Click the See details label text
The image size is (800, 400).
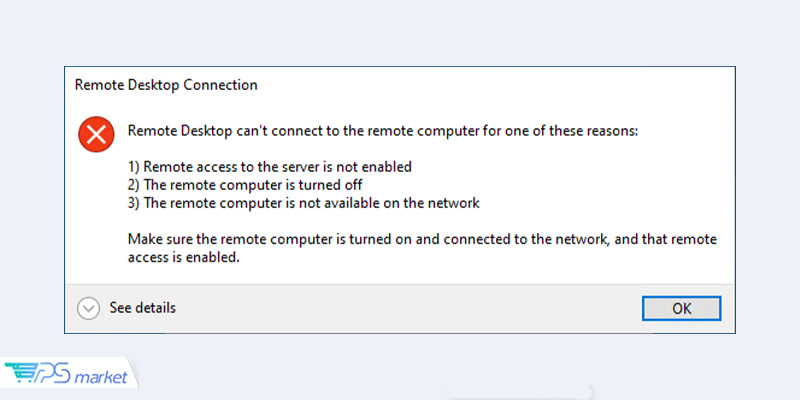tap(142, 308)
